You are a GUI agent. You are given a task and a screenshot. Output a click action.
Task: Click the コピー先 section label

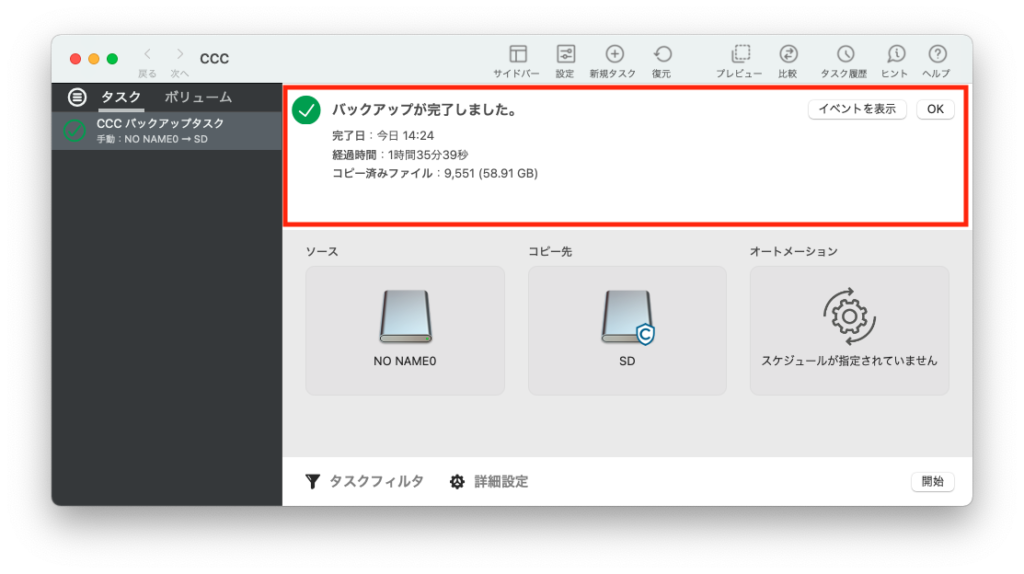point(550,251)
